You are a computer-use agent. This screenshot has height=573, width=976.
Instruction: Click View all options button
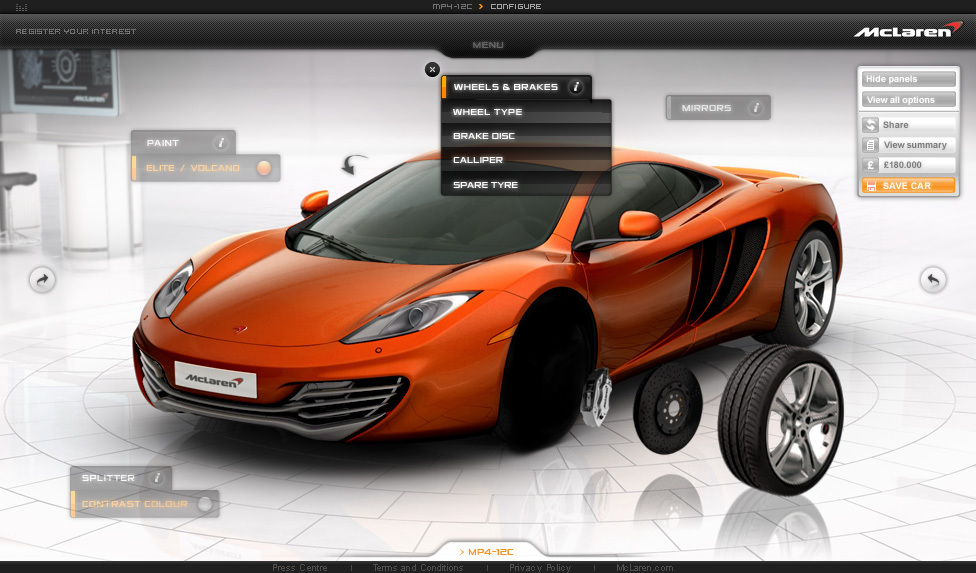point(908,100)
